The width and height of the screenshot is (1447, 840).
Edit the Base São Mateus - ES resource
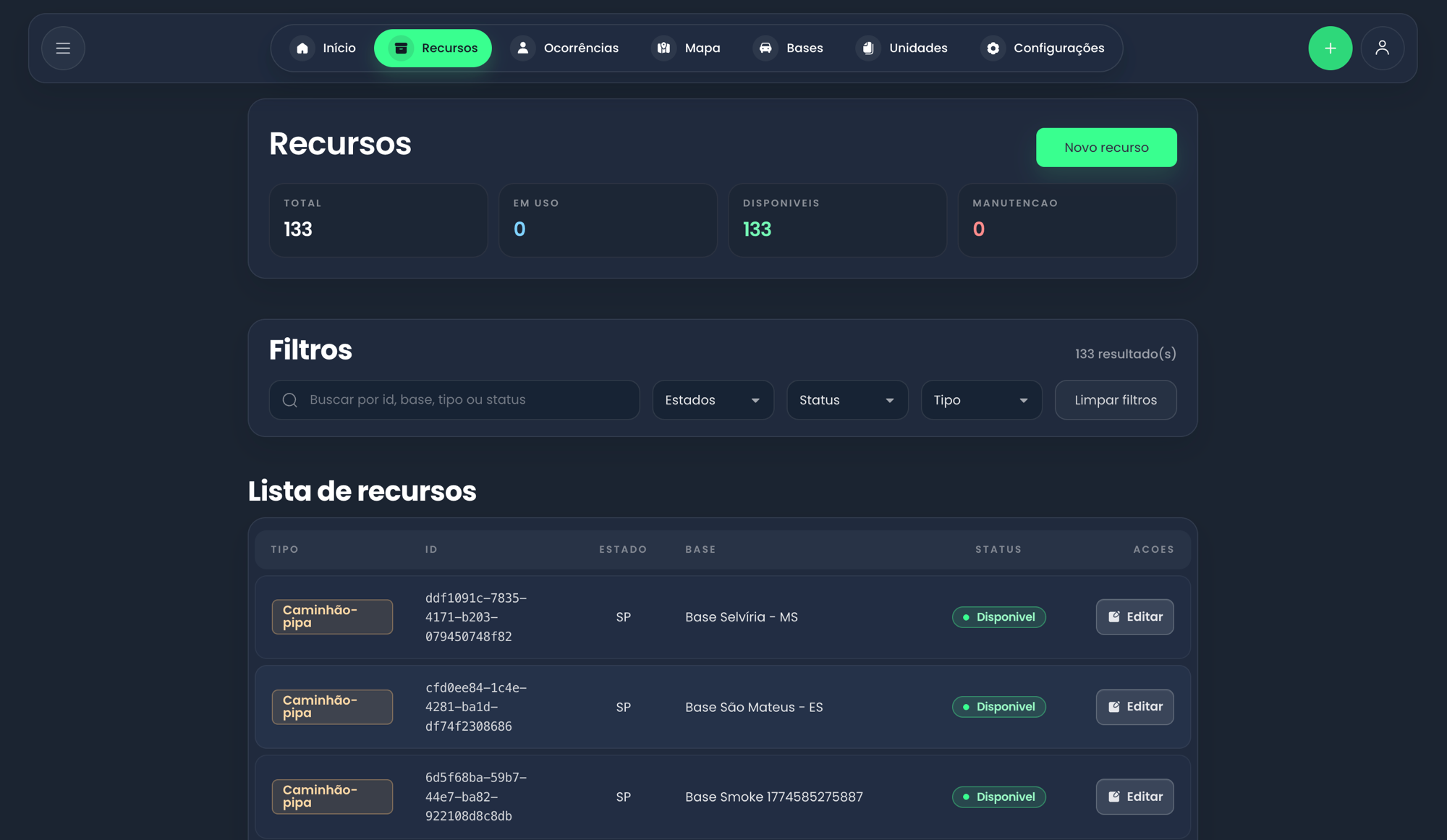click(1134, 707)
